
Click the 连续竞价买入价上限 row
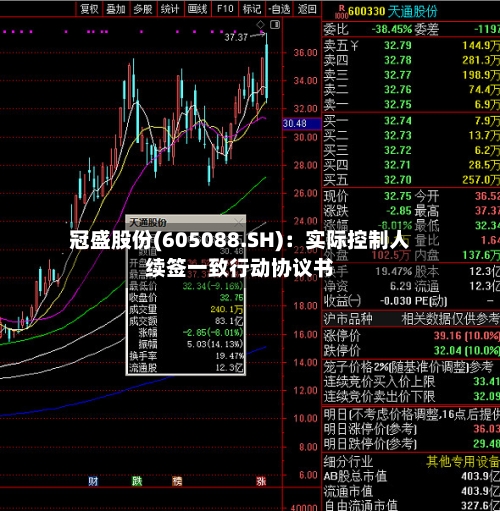pos(411,381)
